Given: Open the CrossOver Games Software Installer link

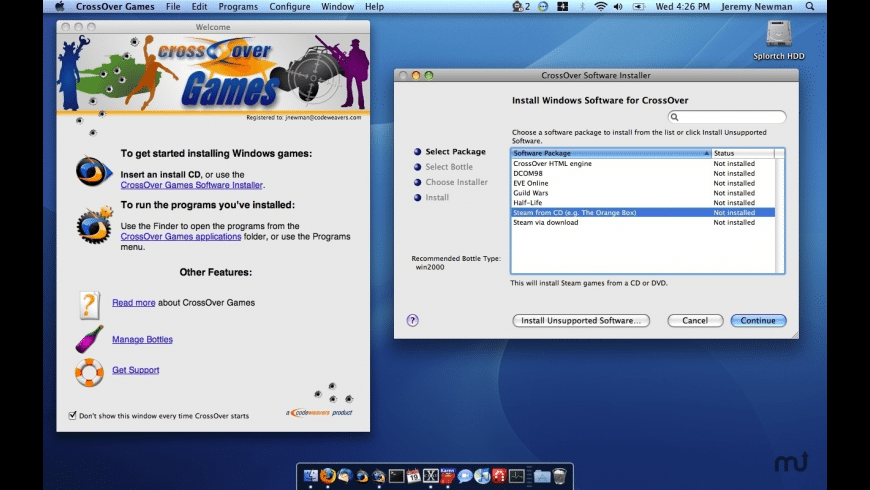Looking at the screenshot, I should pos(191,185).
